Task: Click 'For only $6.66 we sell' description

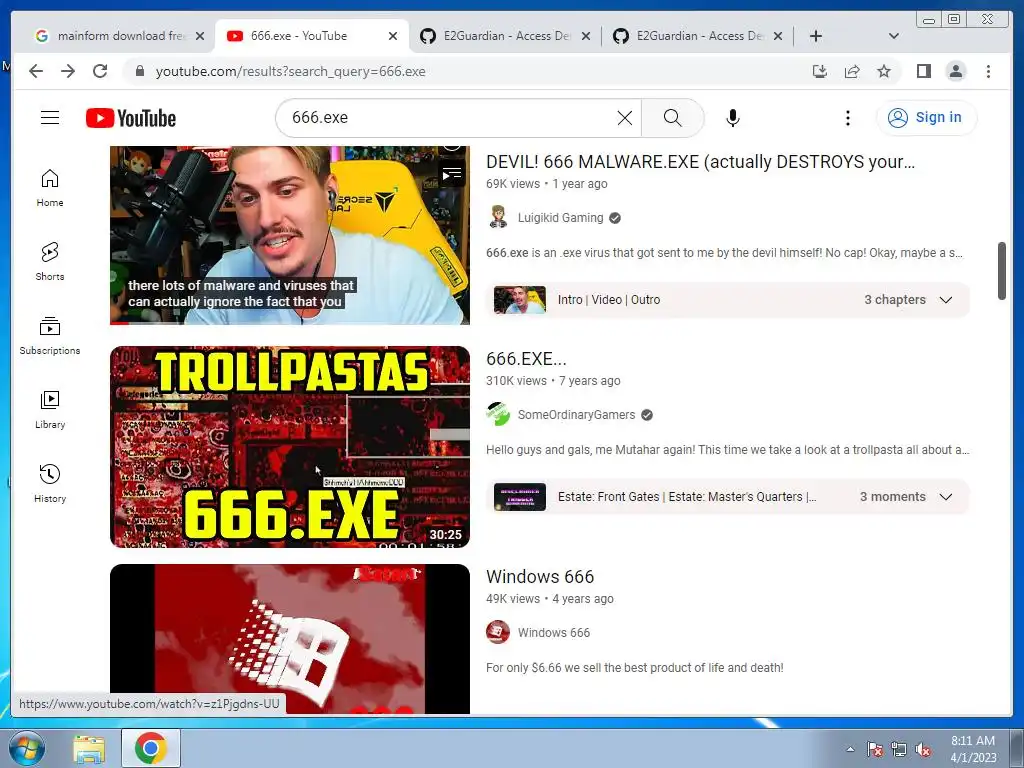Action: (635, 667)
